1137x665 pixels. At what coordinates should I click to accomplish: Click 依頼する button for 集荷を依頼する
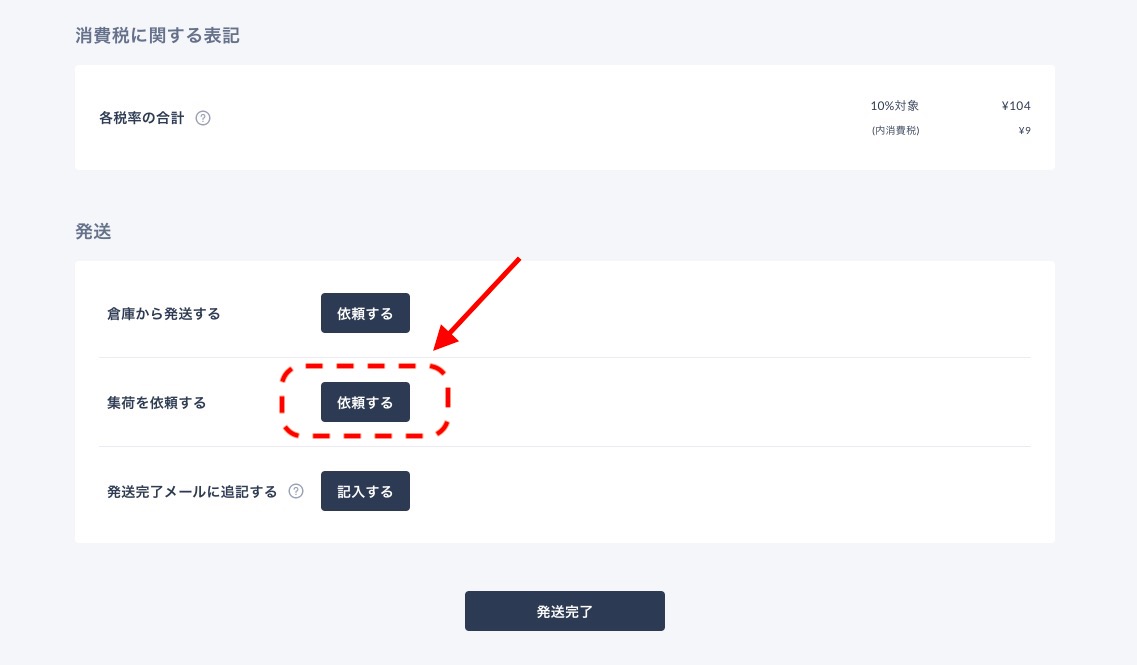click(x=365, y=402)
